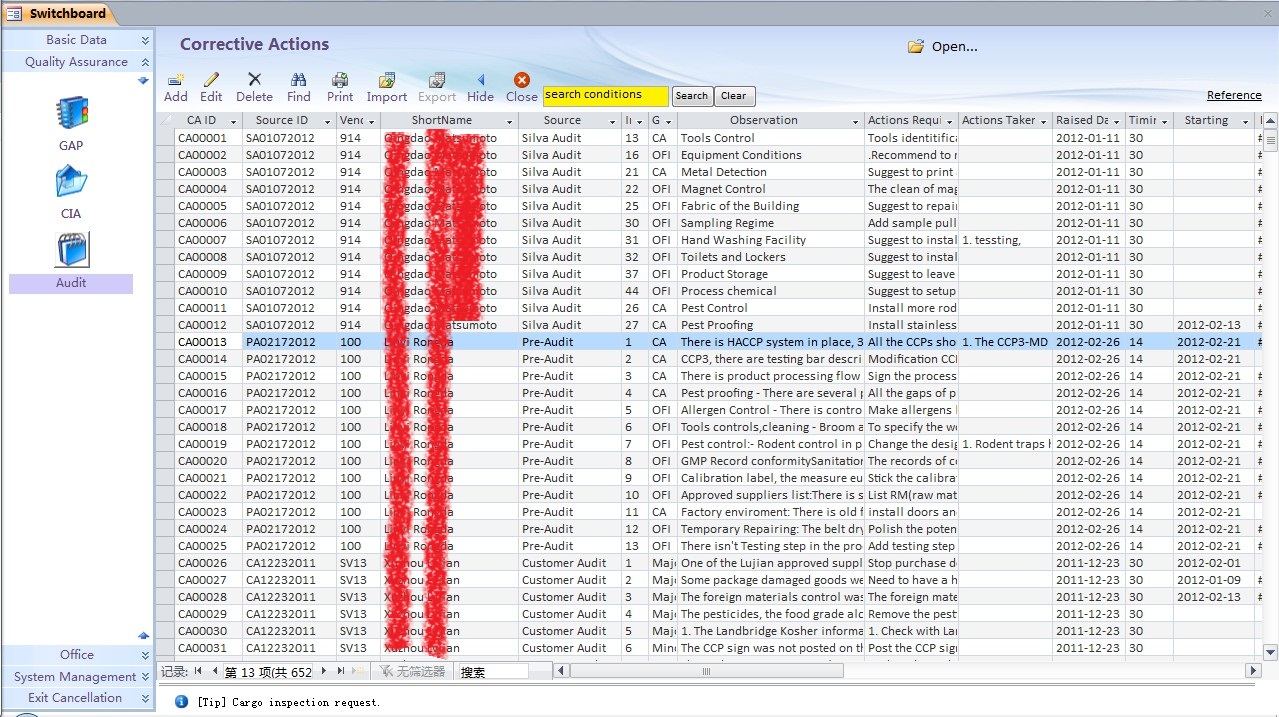Click the "Hand Washing Facility" observation cell
The height and width of the screenshot is (717, 1279).
click(x=771, y=240)
